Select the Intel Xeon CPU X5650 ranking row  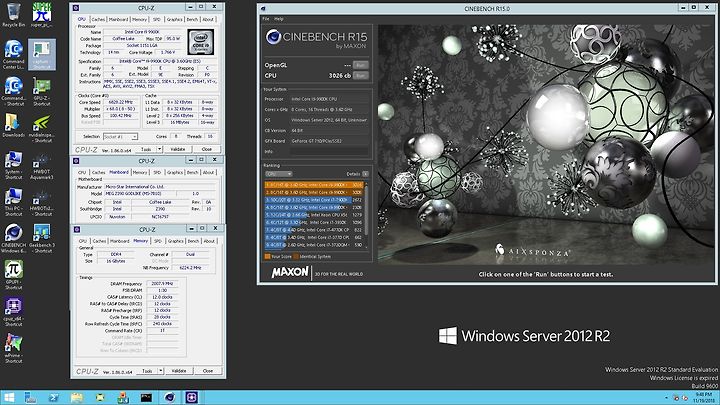coord(314,214)
